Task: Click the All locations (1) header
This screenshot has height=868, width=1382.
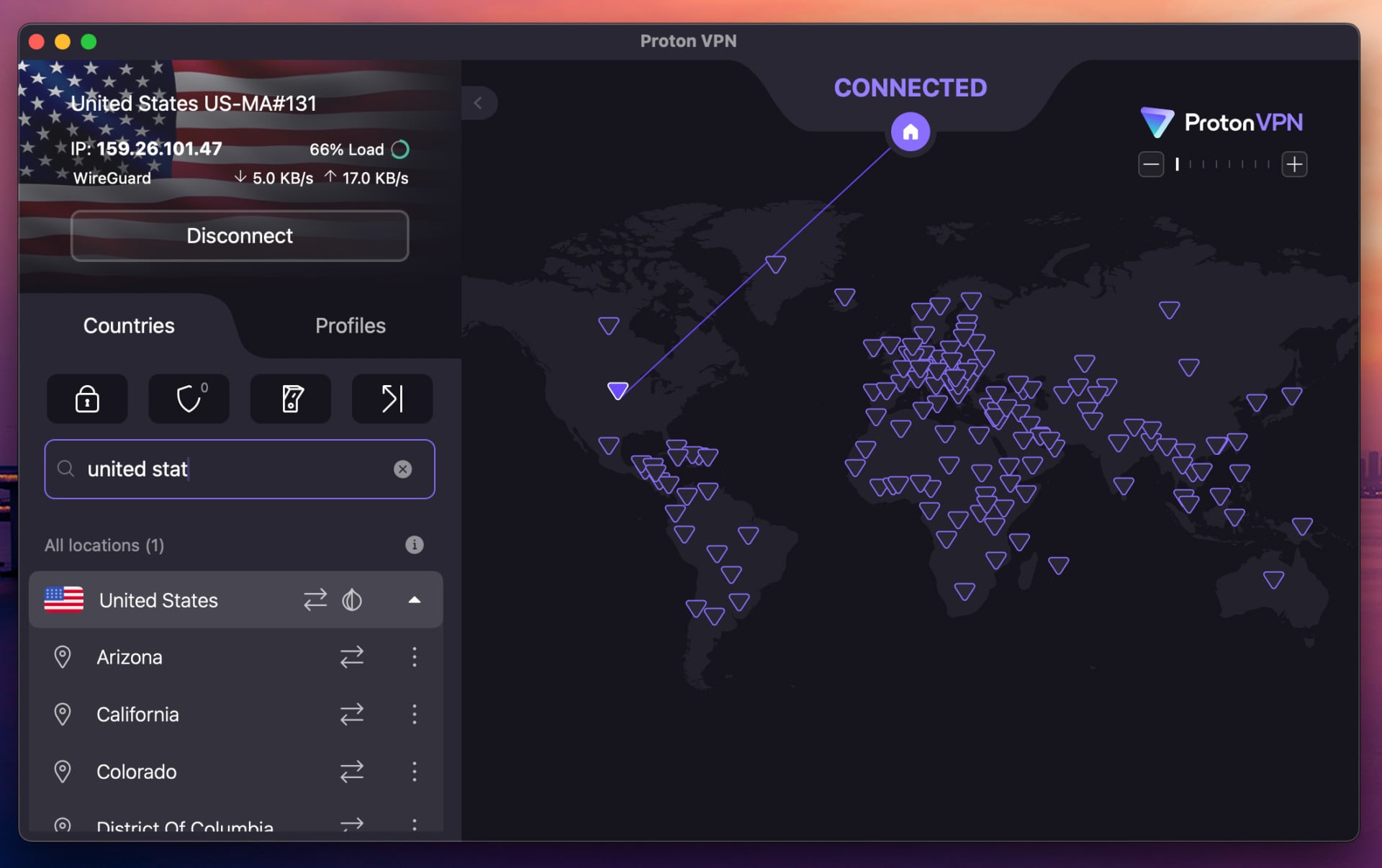Action: click(104, 545)
